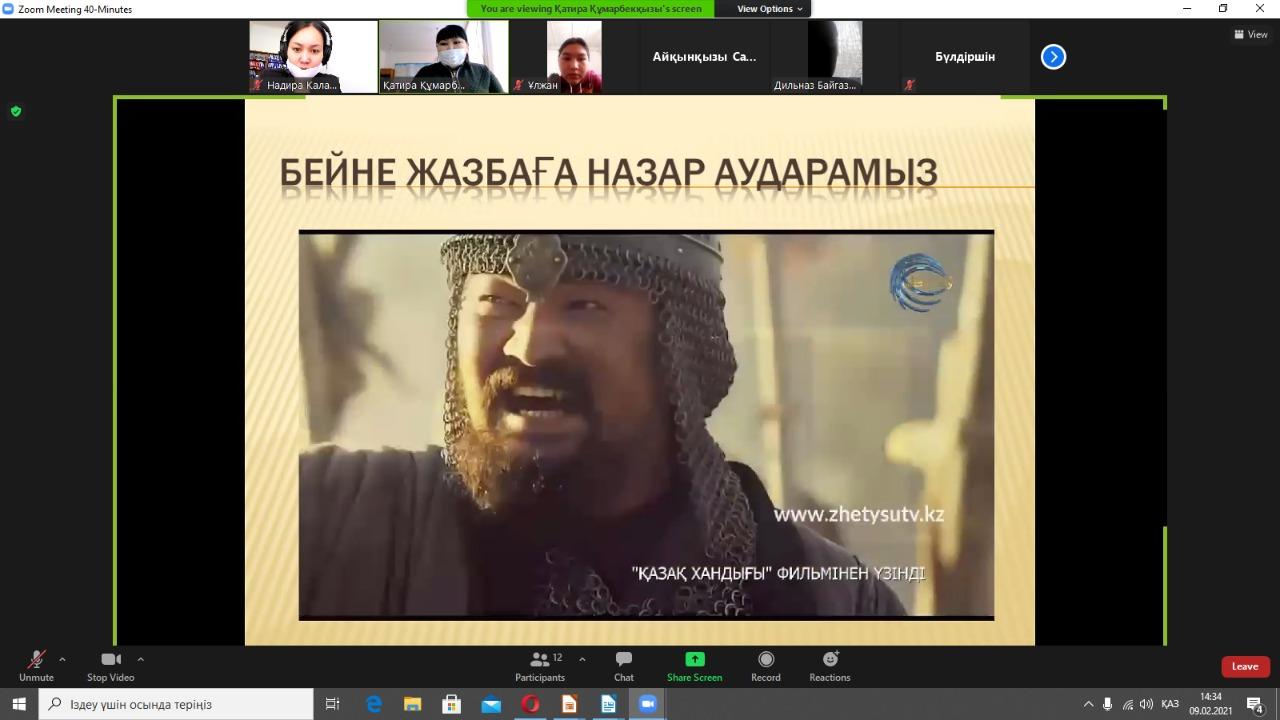The height and width of the screenshot is (720, 1280).
Task: Click the green encryption shield icon
Action: tap(16, 111)
